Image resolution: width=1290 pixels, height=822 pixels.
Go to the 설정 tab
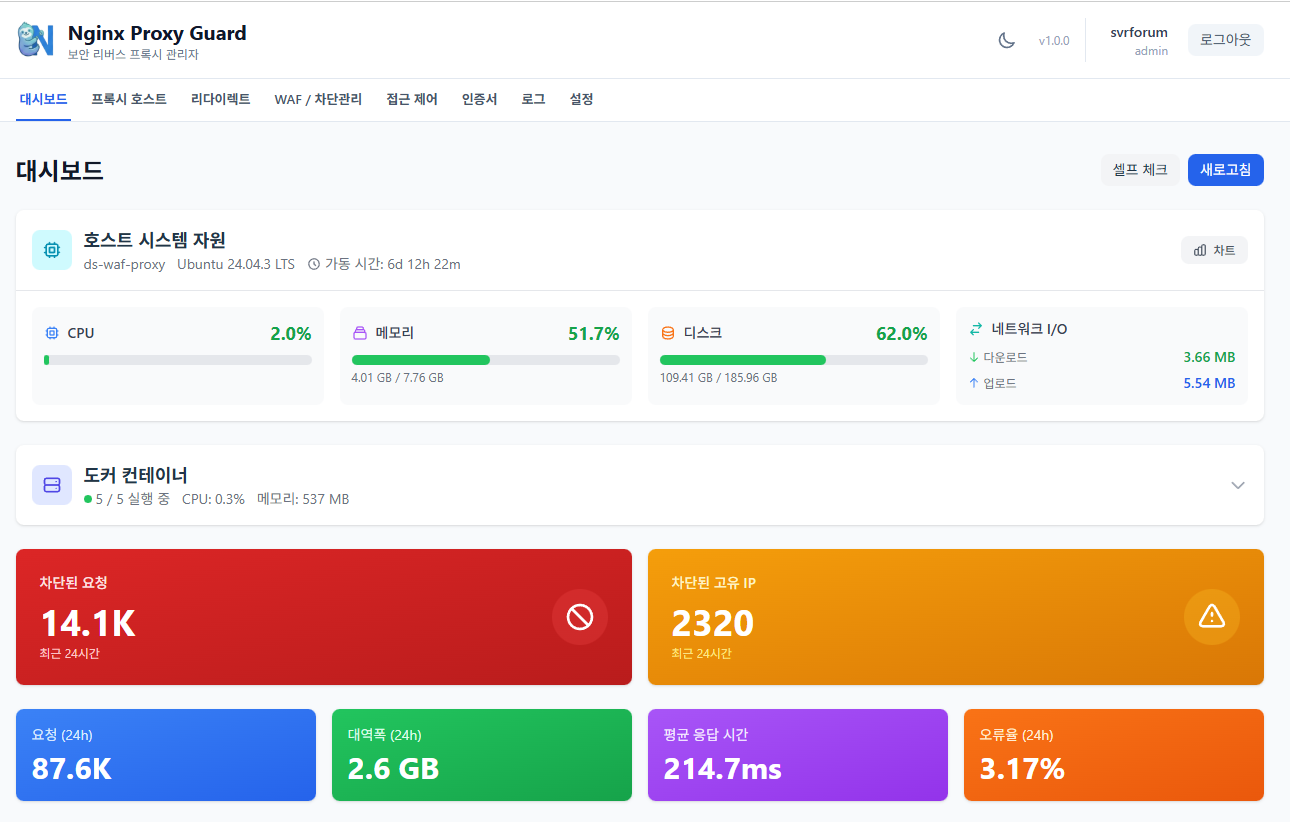(x=581, y=100)
